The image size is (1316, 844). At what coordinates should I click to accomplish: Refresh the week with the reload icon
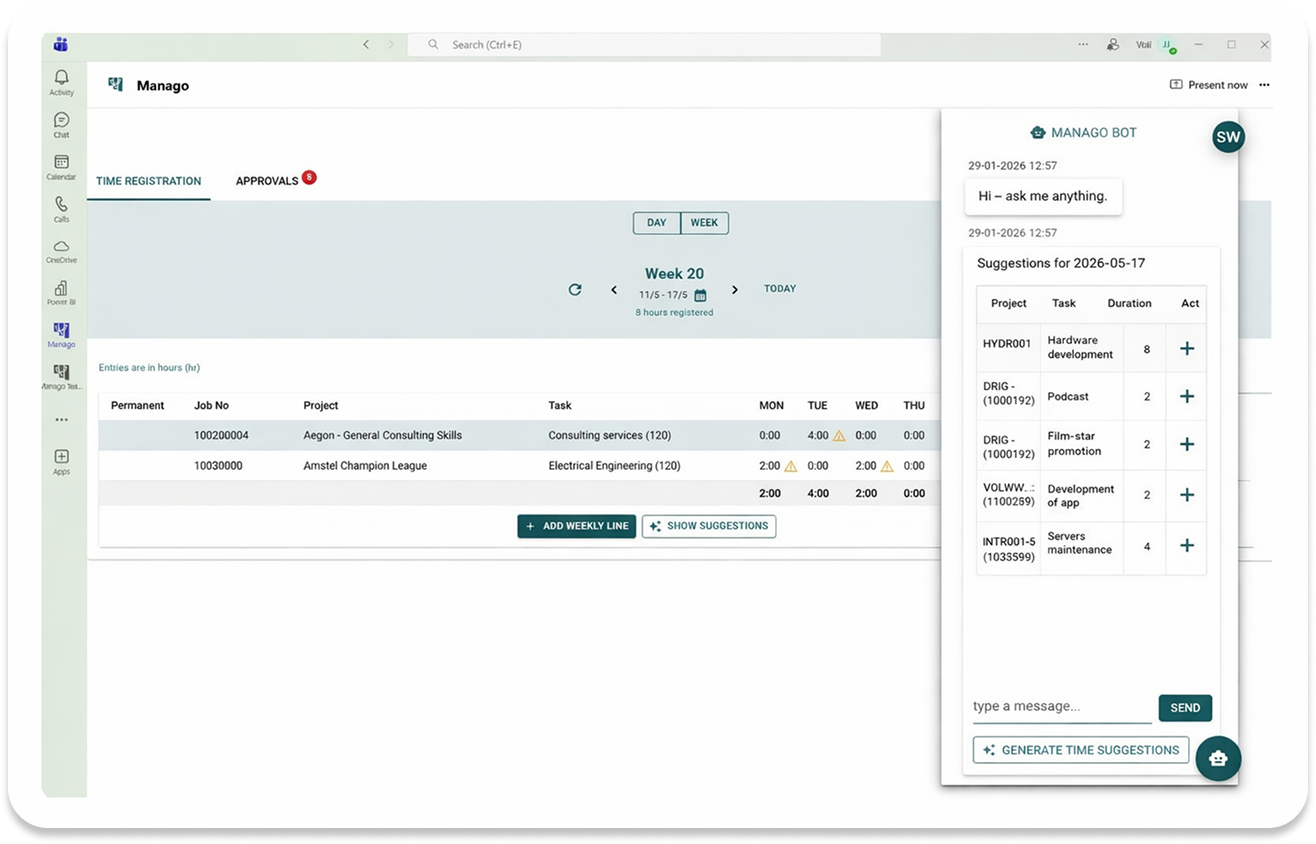click(575, 289)
